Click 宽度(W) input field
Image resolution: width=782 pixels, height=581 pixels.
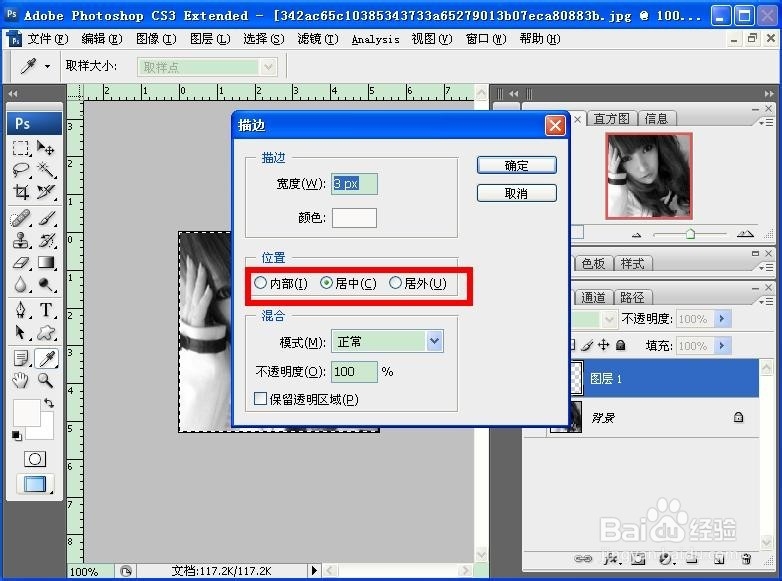[x=354, y=184]
